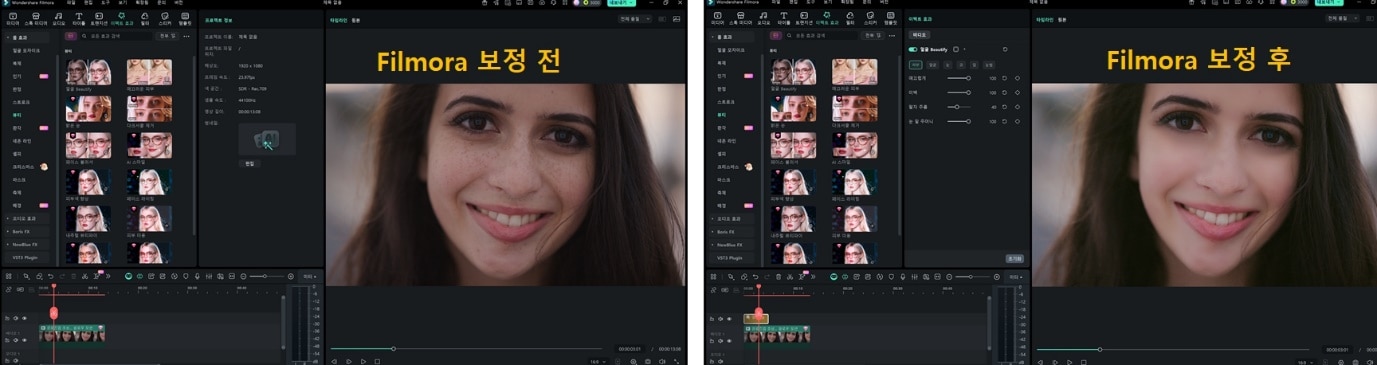1377x365 pixels.
Task: Click the 초기화 reset button in right effects panel
Action: click(x=1014, y=258)
